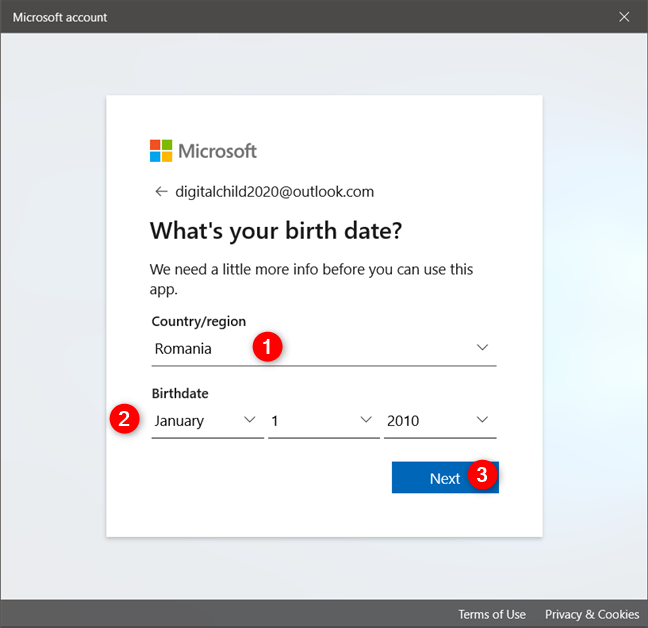Click the "What's your birth date?" heading
The width and height of the screenshot is (648, 628).
click(275, 231)
